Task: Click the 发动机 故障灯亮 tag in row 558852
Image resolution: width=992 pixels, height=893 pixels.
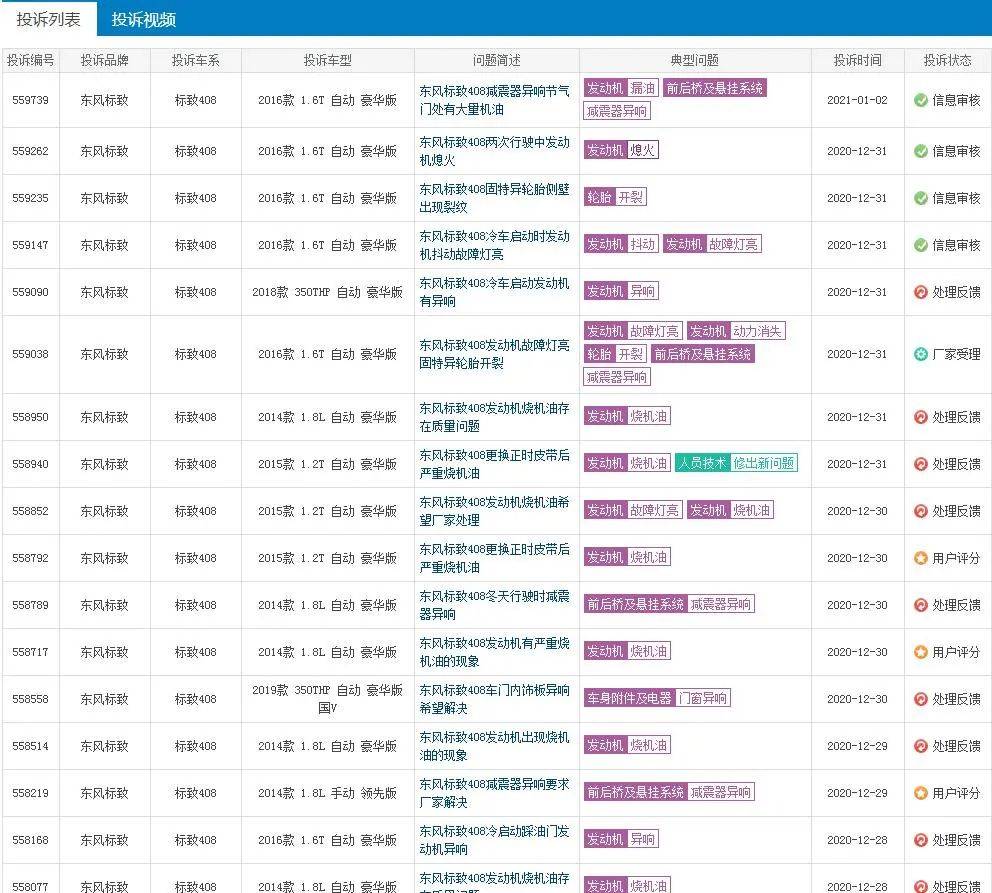Action: [x=633, y=510]
